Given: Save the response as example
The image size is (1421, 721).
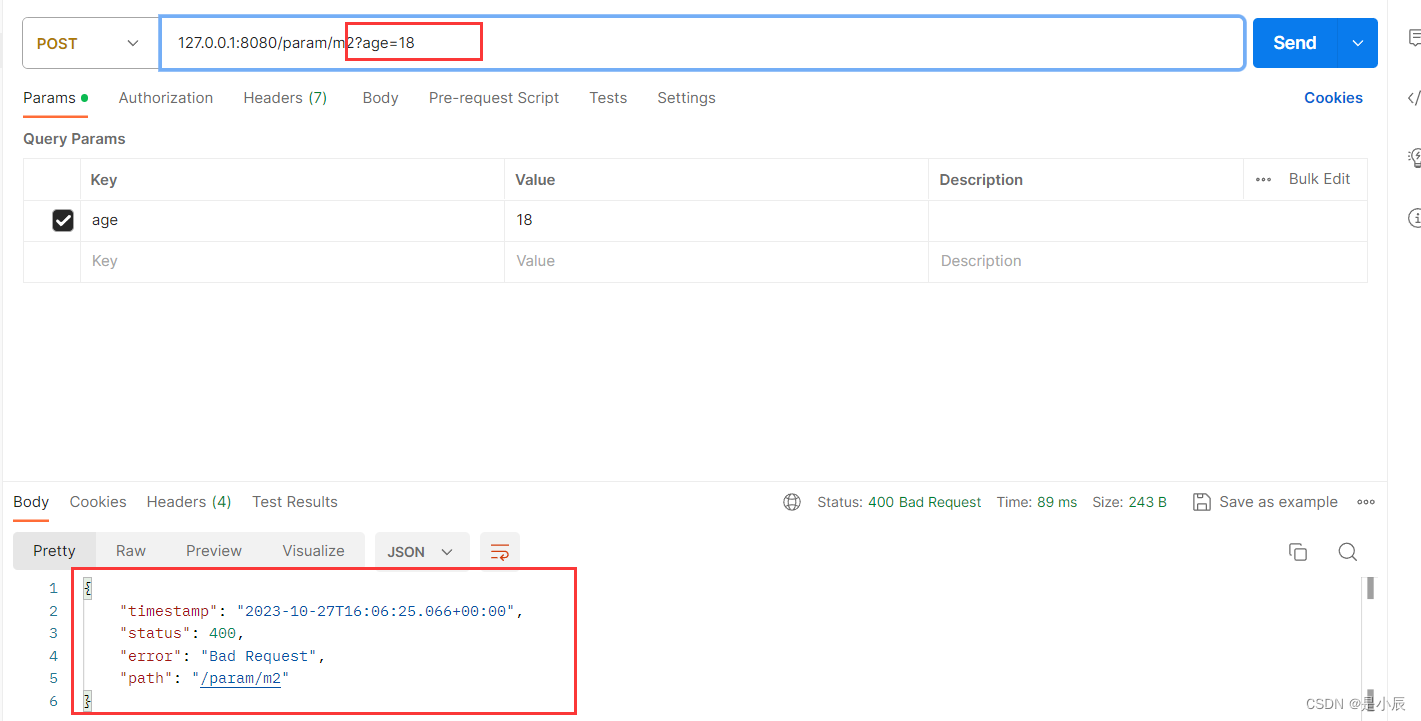Looking at the screenshot, I should click(x=1265, y=502).
